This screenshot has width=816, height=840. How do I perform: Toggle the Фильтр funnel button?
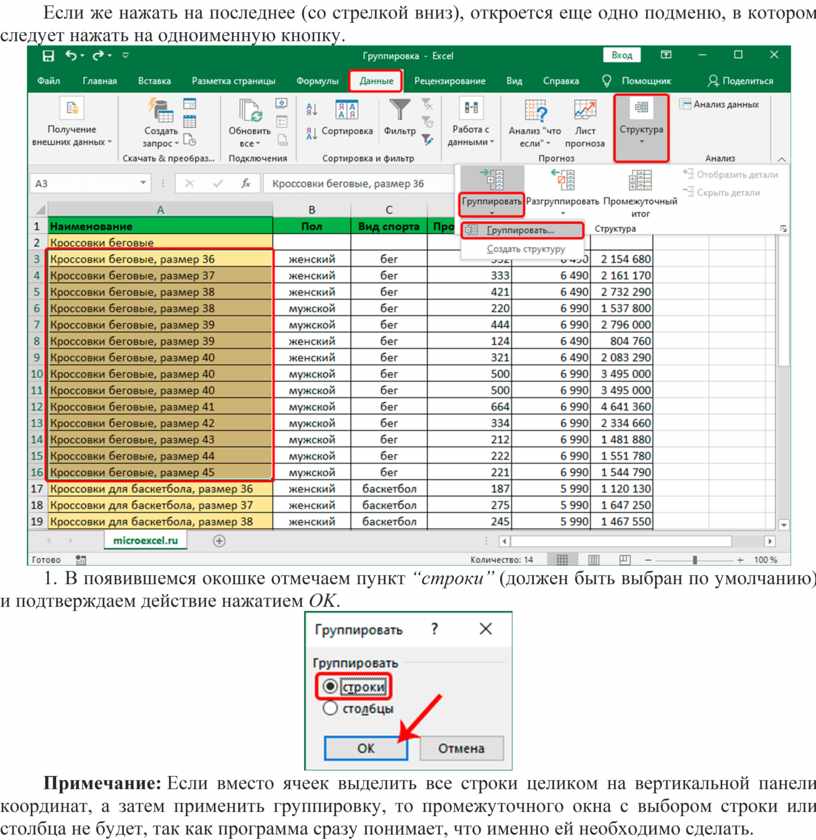pos(400,118)
